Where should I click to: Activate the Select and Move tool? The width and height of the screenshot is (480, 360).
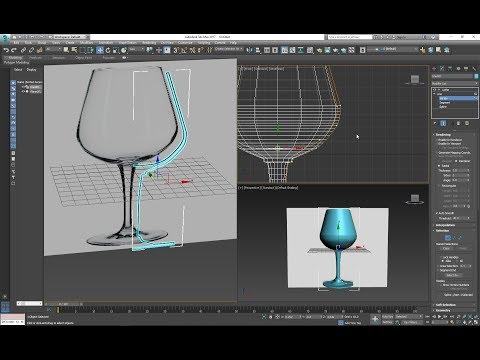click(100, 50)
